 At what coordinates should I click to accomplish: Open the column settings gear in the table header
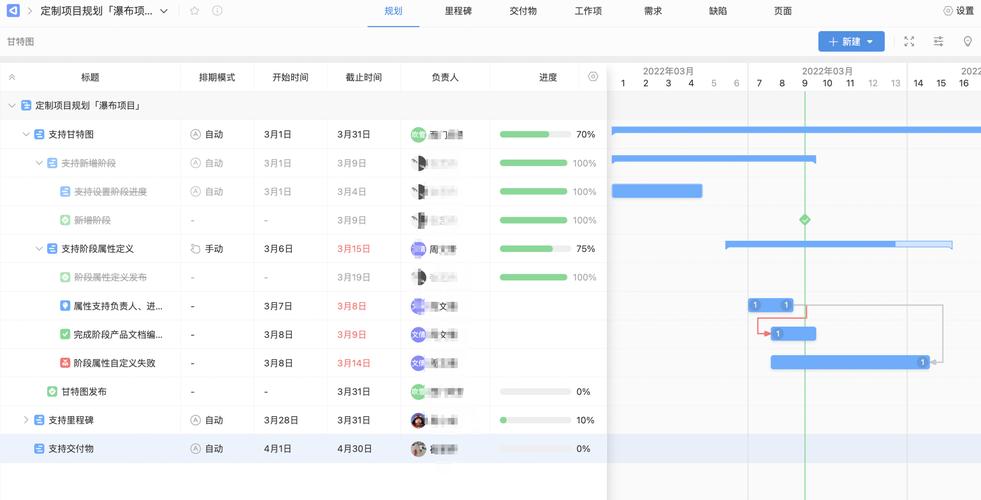tap(593, 77)
